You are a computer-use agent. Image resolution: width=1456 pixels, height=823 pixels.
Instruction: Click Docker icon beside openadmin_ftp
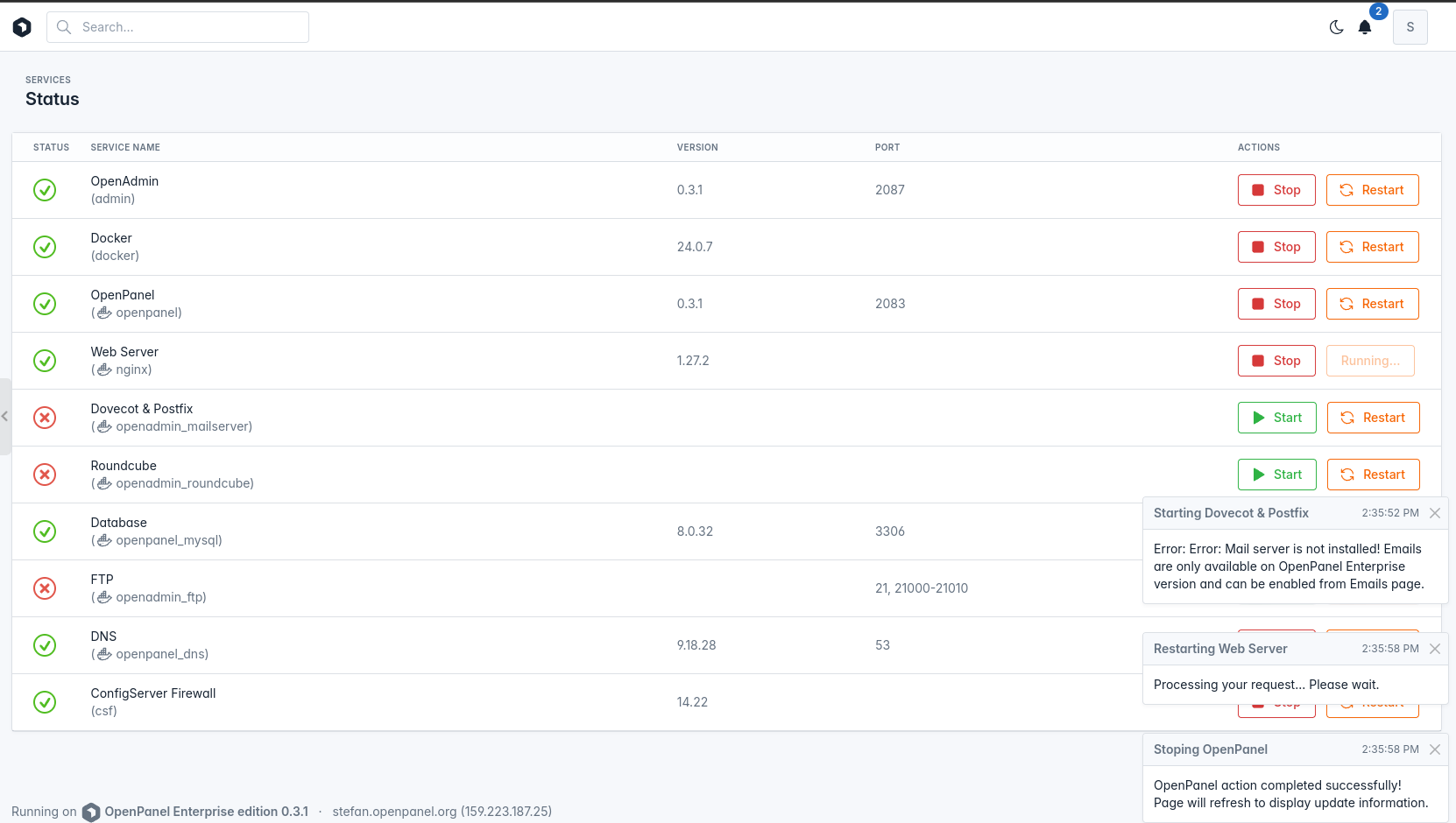104,597
